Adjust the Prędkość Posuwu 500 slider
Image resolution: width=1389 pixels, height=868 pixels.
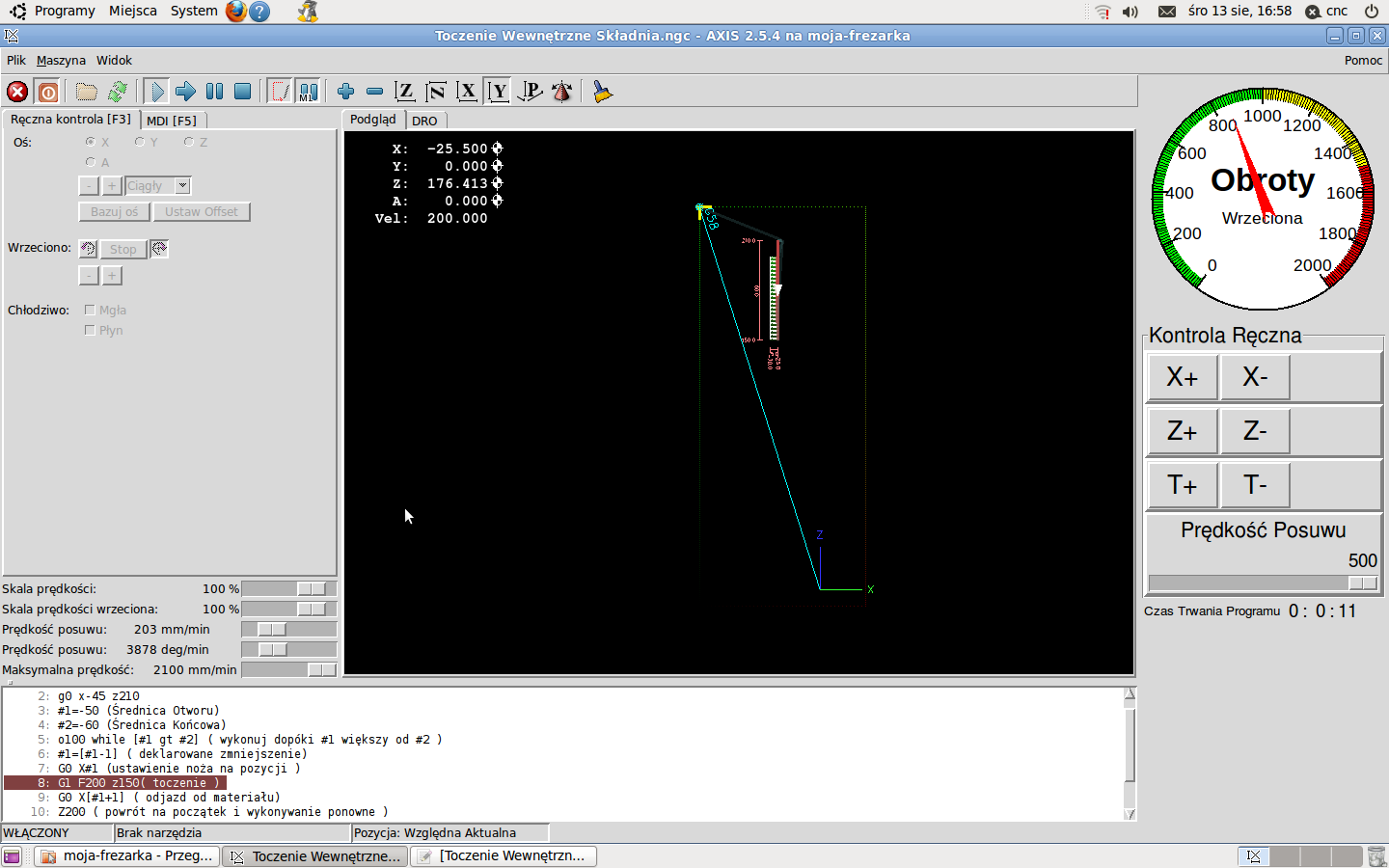[1264, 583]
